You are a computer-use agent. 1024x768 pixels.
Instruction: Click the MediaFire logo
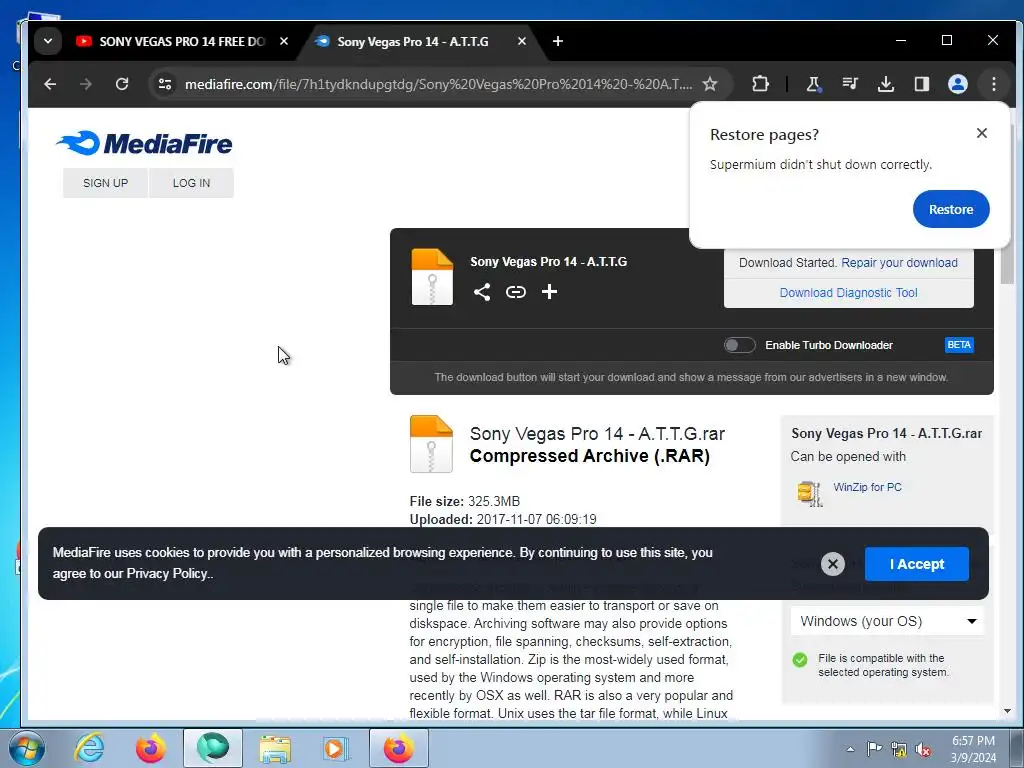(x=144, y=143)
